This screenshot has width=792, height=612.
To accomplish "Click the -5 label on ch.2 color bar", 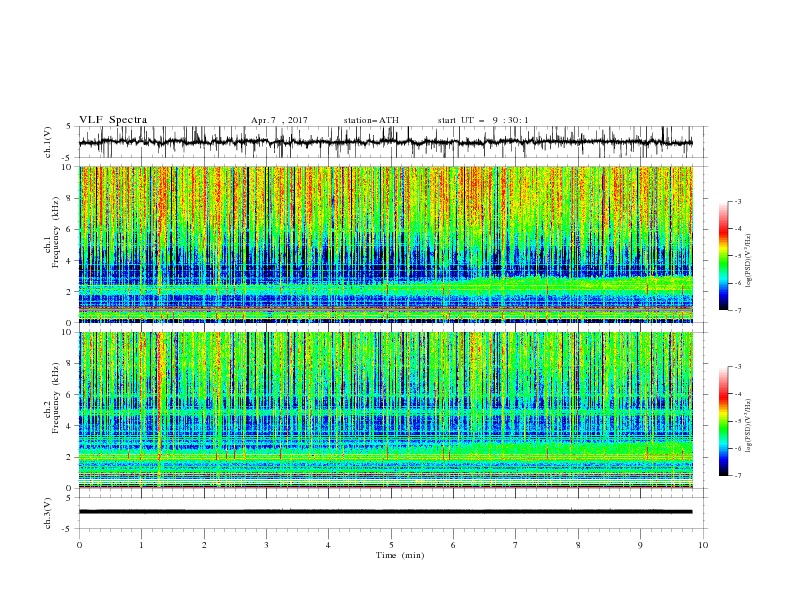I will click(737, 421).
